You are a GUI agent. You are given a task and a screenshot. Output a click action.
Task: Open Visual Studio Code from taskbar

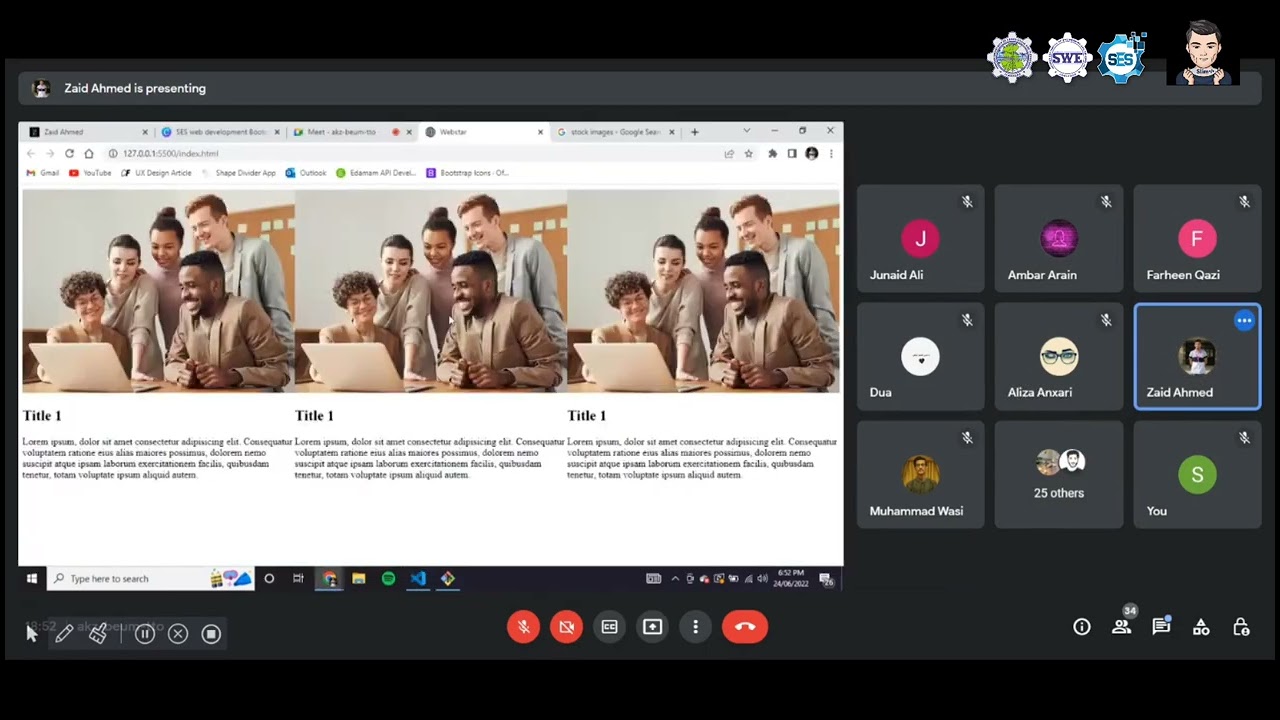[418, 578]
